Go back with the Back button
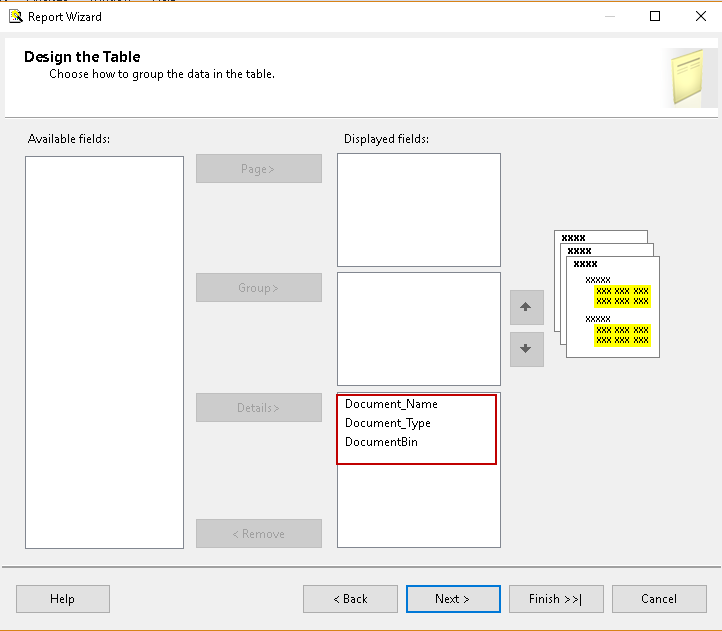Viewport: 722px width, 631px height. tap(350, 599)
